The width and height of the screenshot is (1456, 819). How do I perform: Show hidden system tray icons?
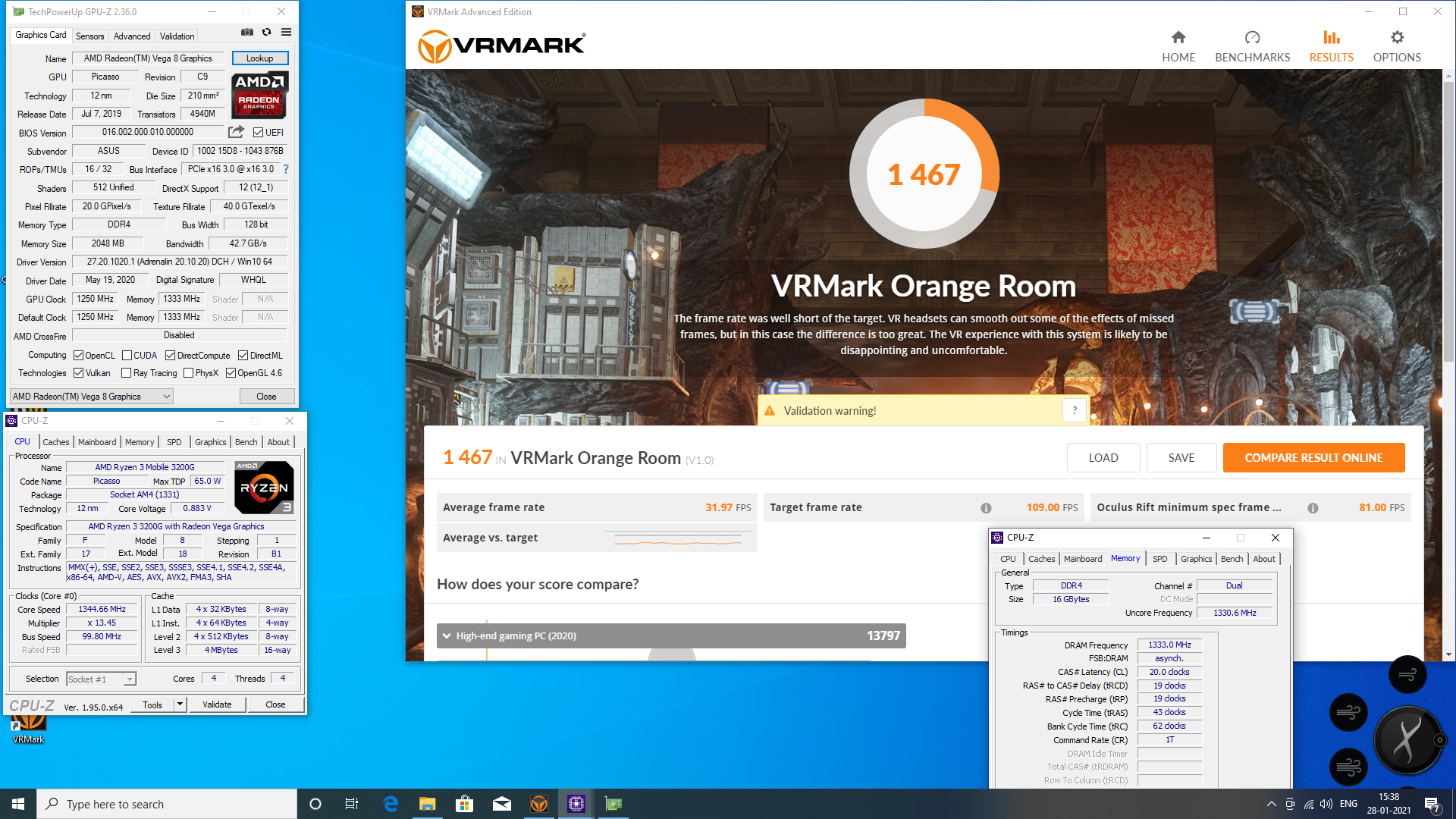pos(1271,804)
